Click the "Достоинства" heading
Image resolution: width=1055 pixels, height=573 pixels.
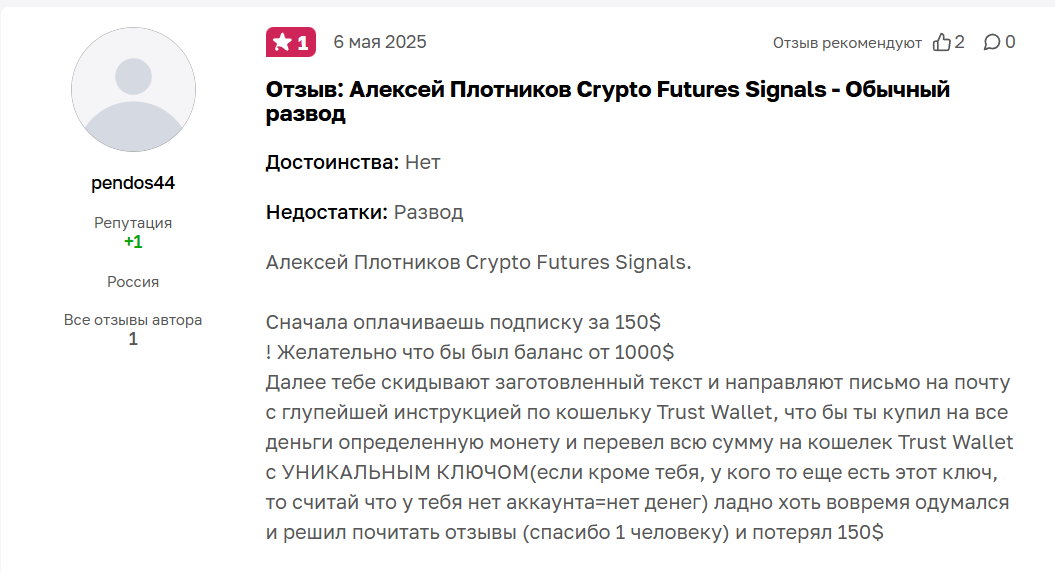coord(332,163)
